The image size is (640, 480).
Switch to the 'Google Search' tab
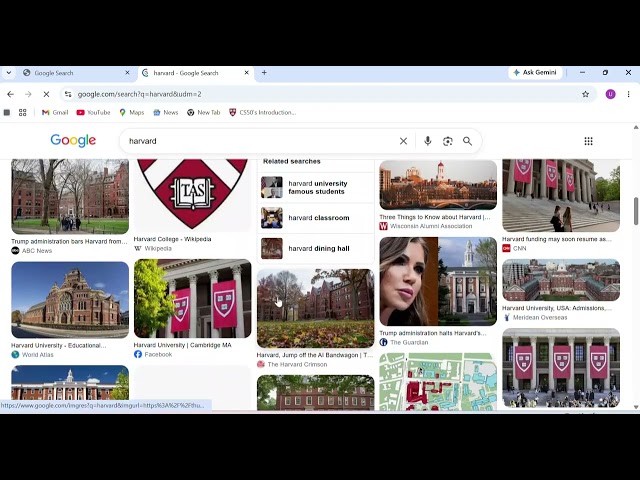(x=76, y=73)
